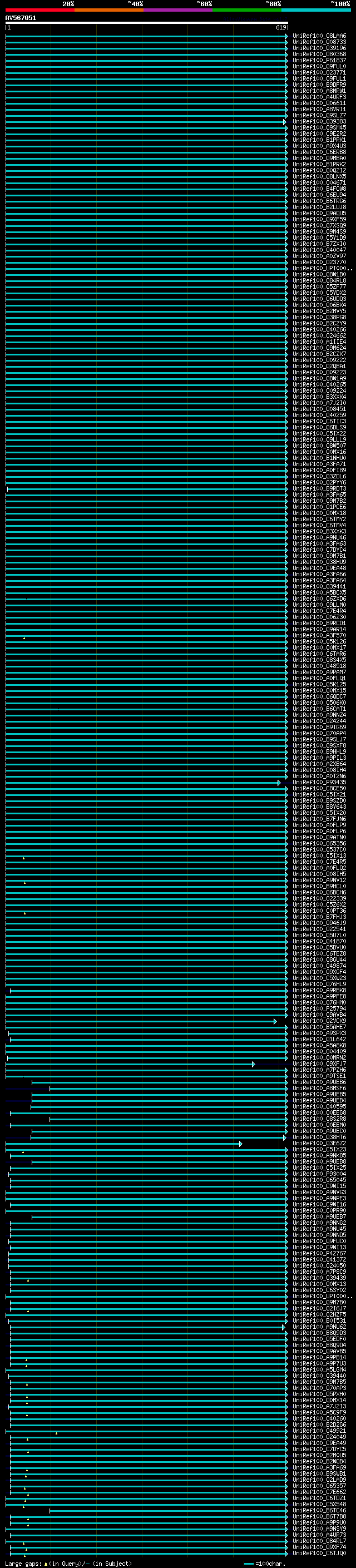Select hit label UniRef100_Q06611
The image size is (356, 1568).
click(319, 103)
